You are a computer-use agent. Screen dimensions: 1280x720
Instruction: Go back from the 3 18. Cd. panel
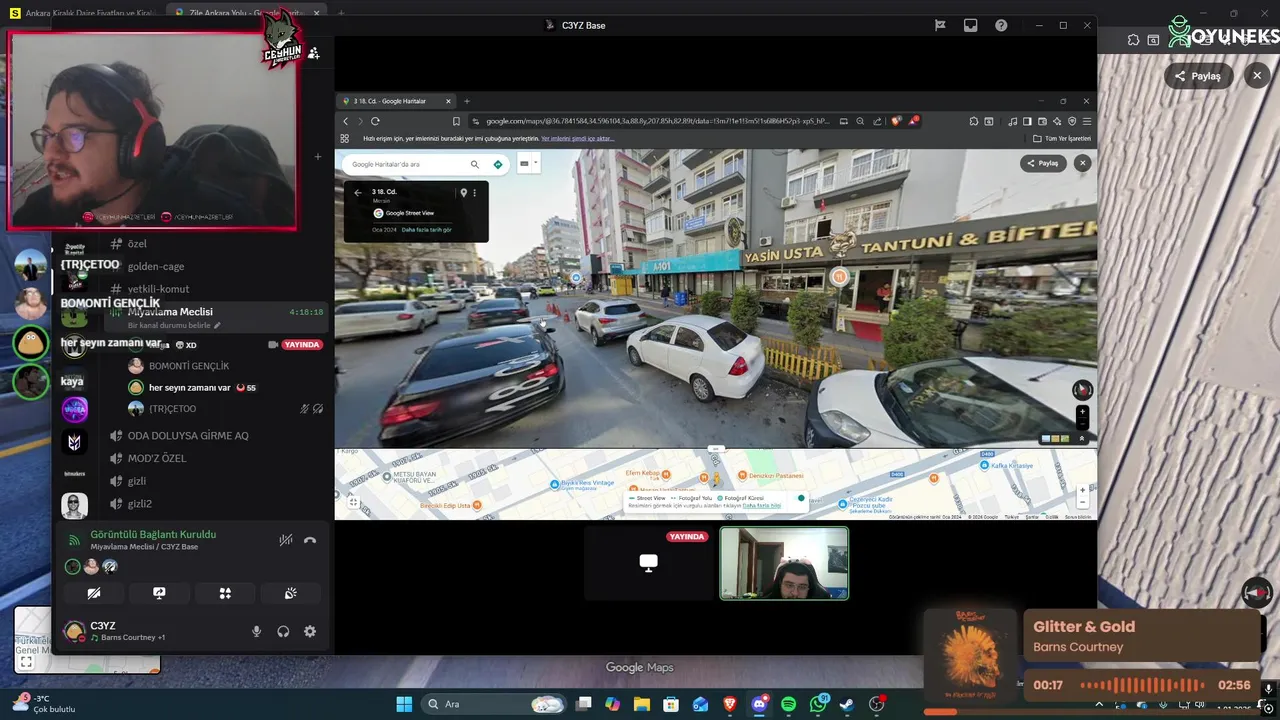tap(358, 192)
